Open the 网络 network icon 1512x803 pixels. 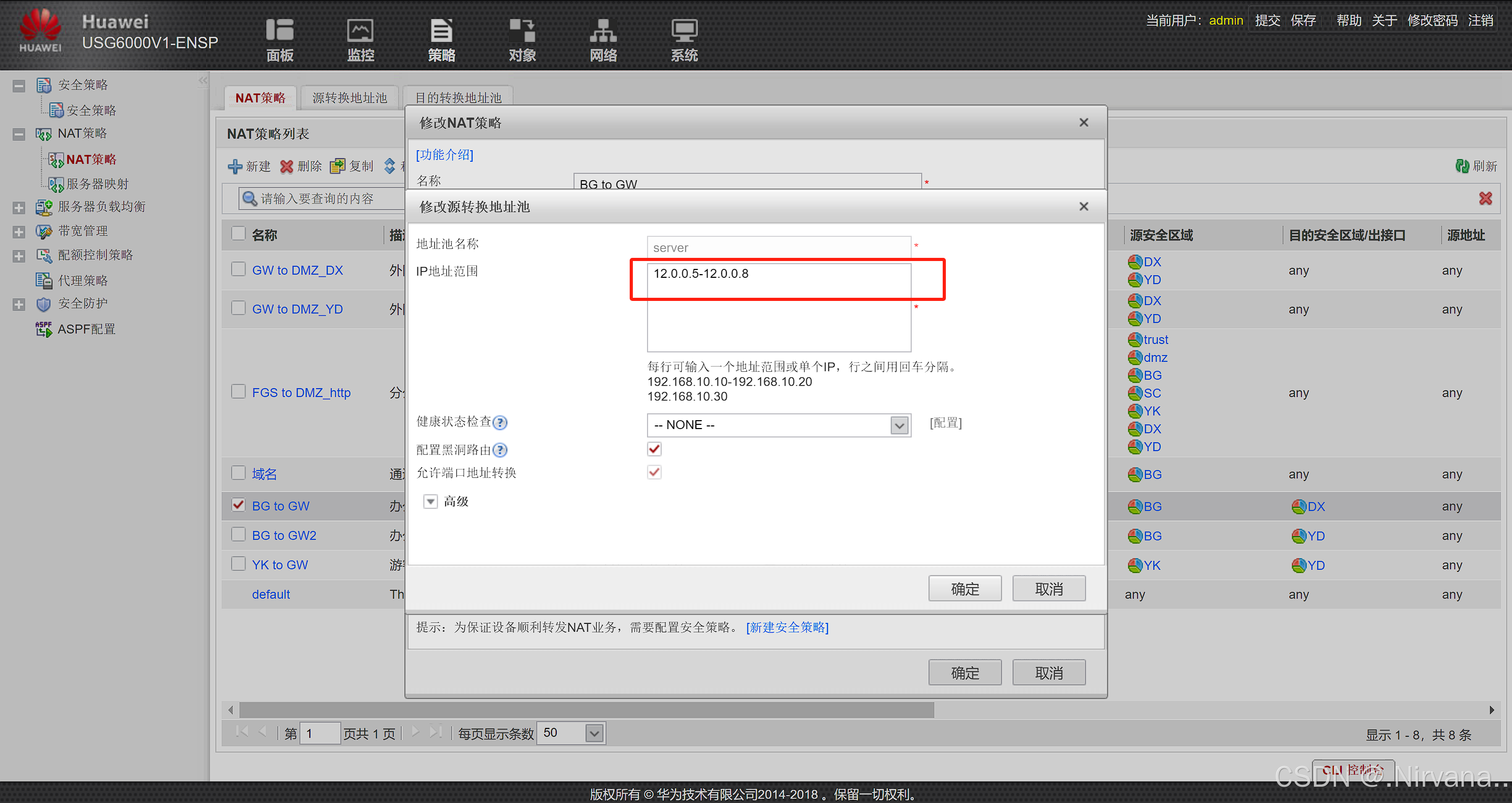pyautogui.click(x=603, y=30)
